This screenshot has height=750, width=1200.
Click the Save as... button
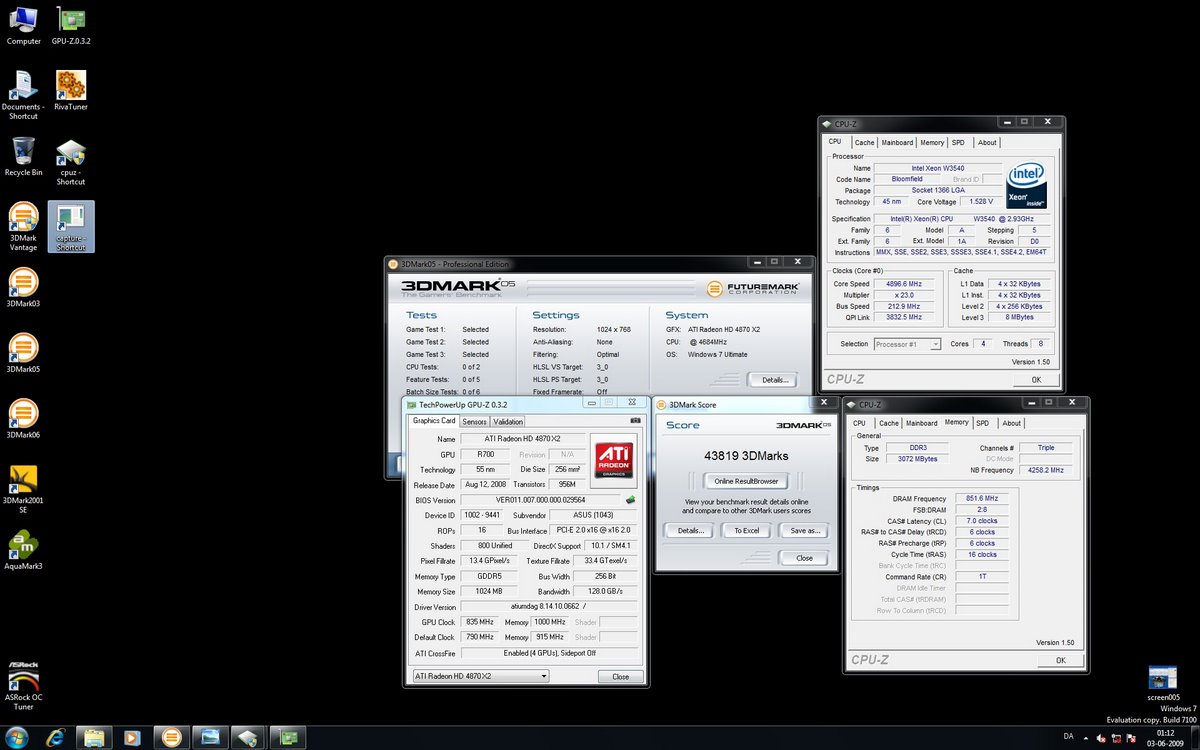point(804,531)
